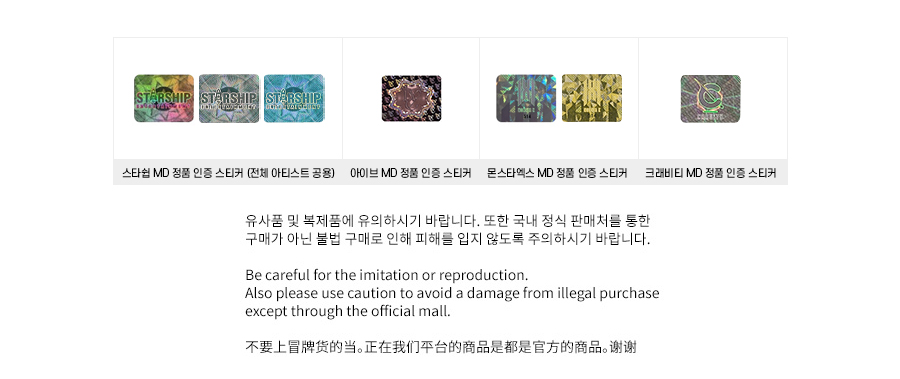900x379 pixels.
Task: Click the closing 谢谢 text
Action: point(623,347)
